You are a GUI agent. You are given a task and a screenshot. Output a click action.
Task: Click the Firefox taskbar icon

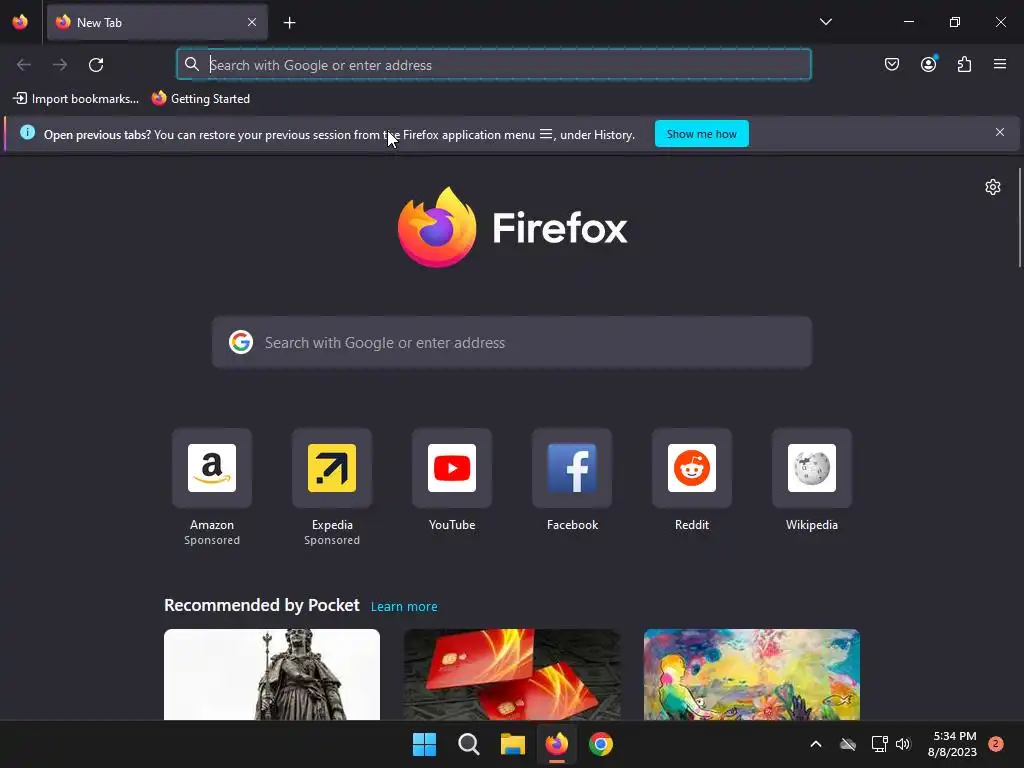coord(557,744)
